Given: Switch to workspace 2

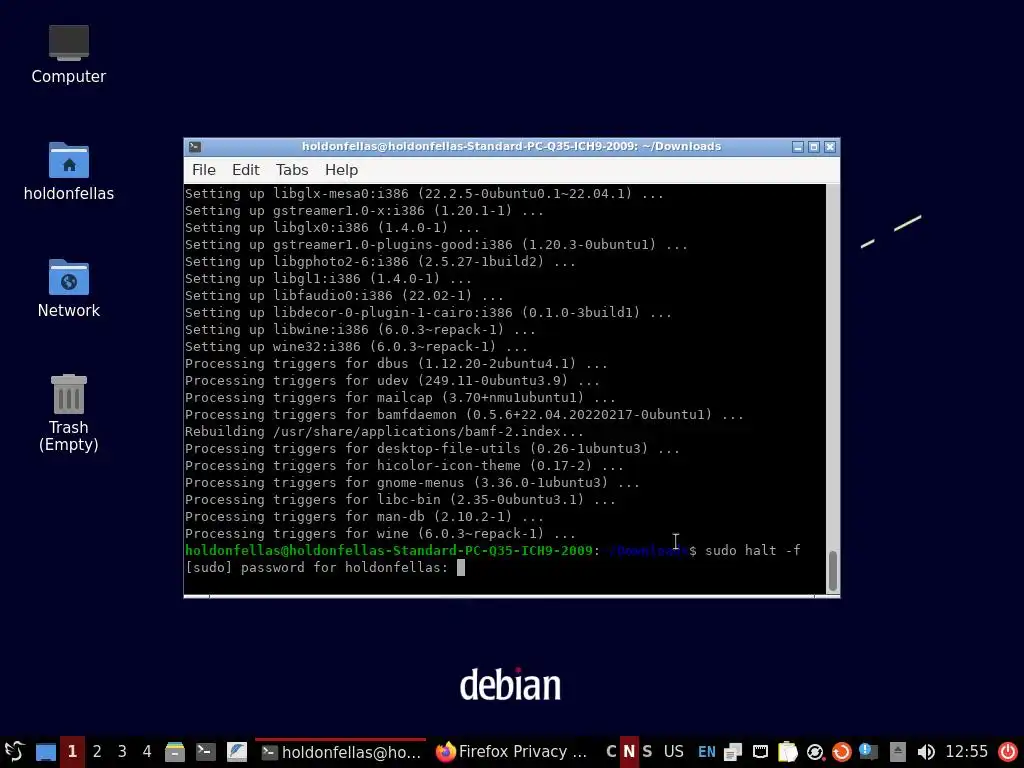Looking at the screenshot, I should pyautogui.click(x=97, y=752).
